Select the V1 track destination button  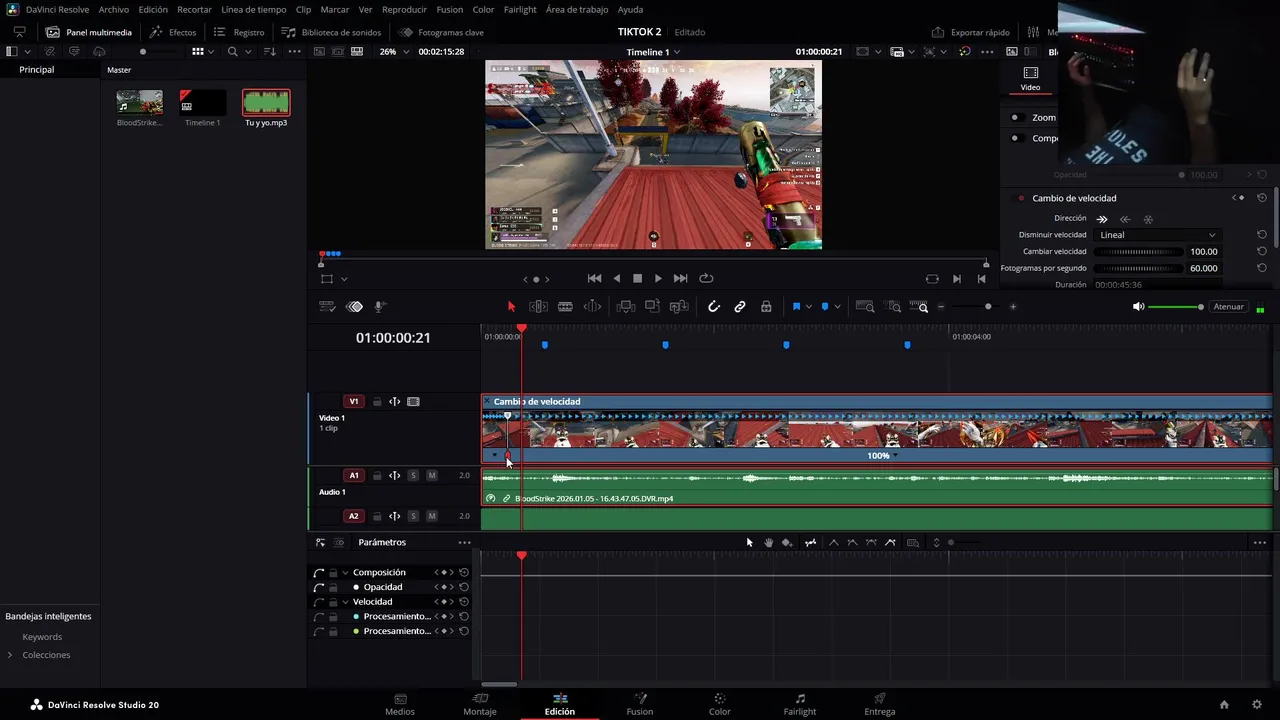(354, 402)
